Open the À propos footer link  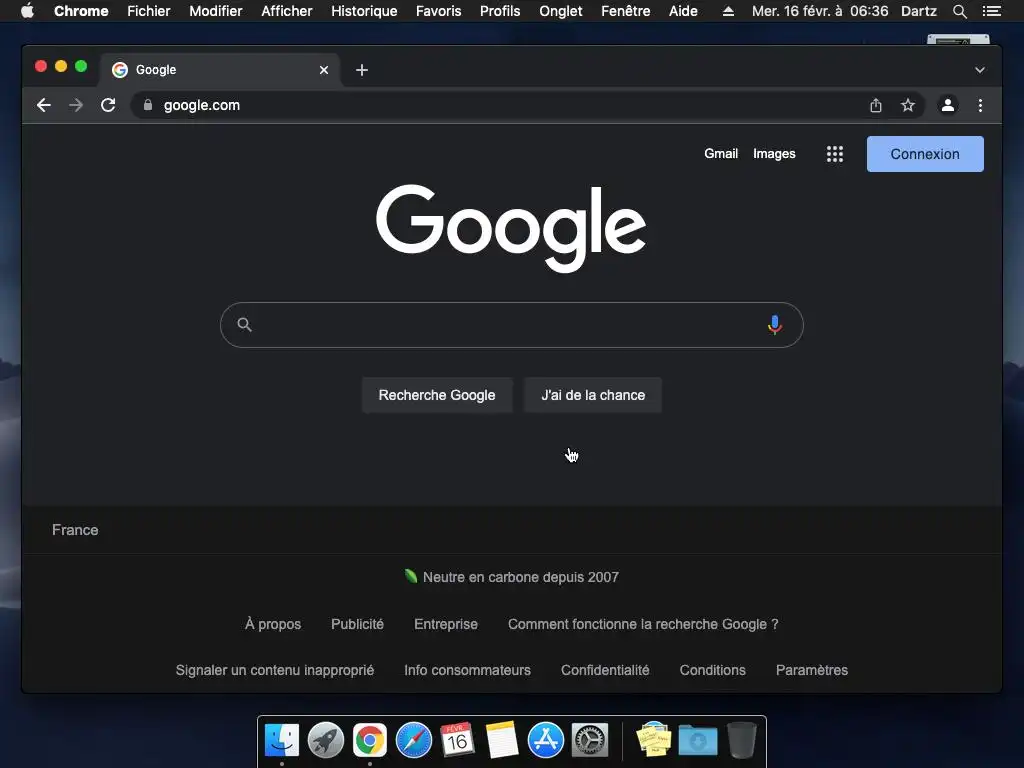273,624
